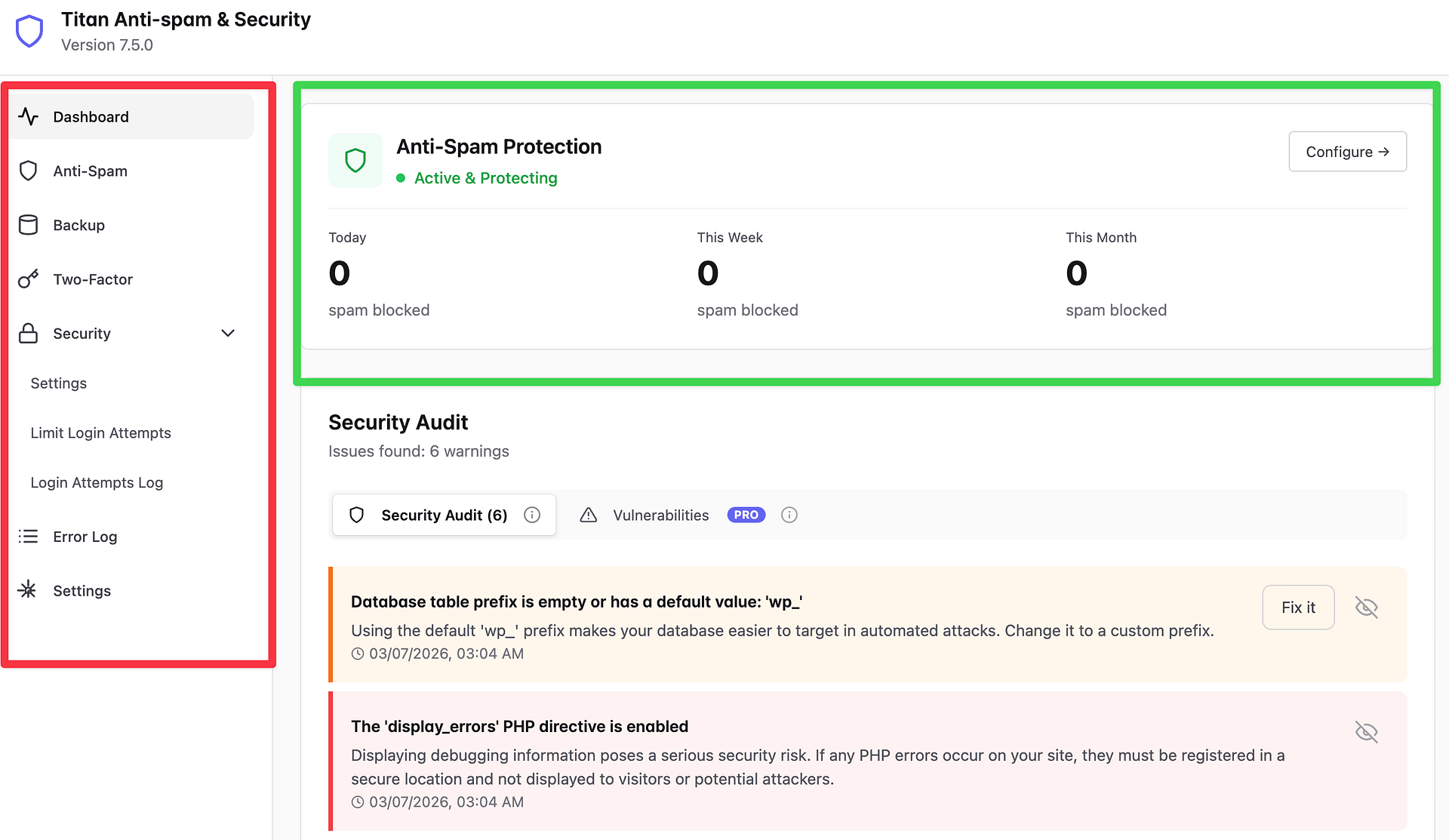The width and height of the screenshot is (1449, 840).
Task: Click the Vulnerabilities tab info icon
Action: [x=789, y=515]
